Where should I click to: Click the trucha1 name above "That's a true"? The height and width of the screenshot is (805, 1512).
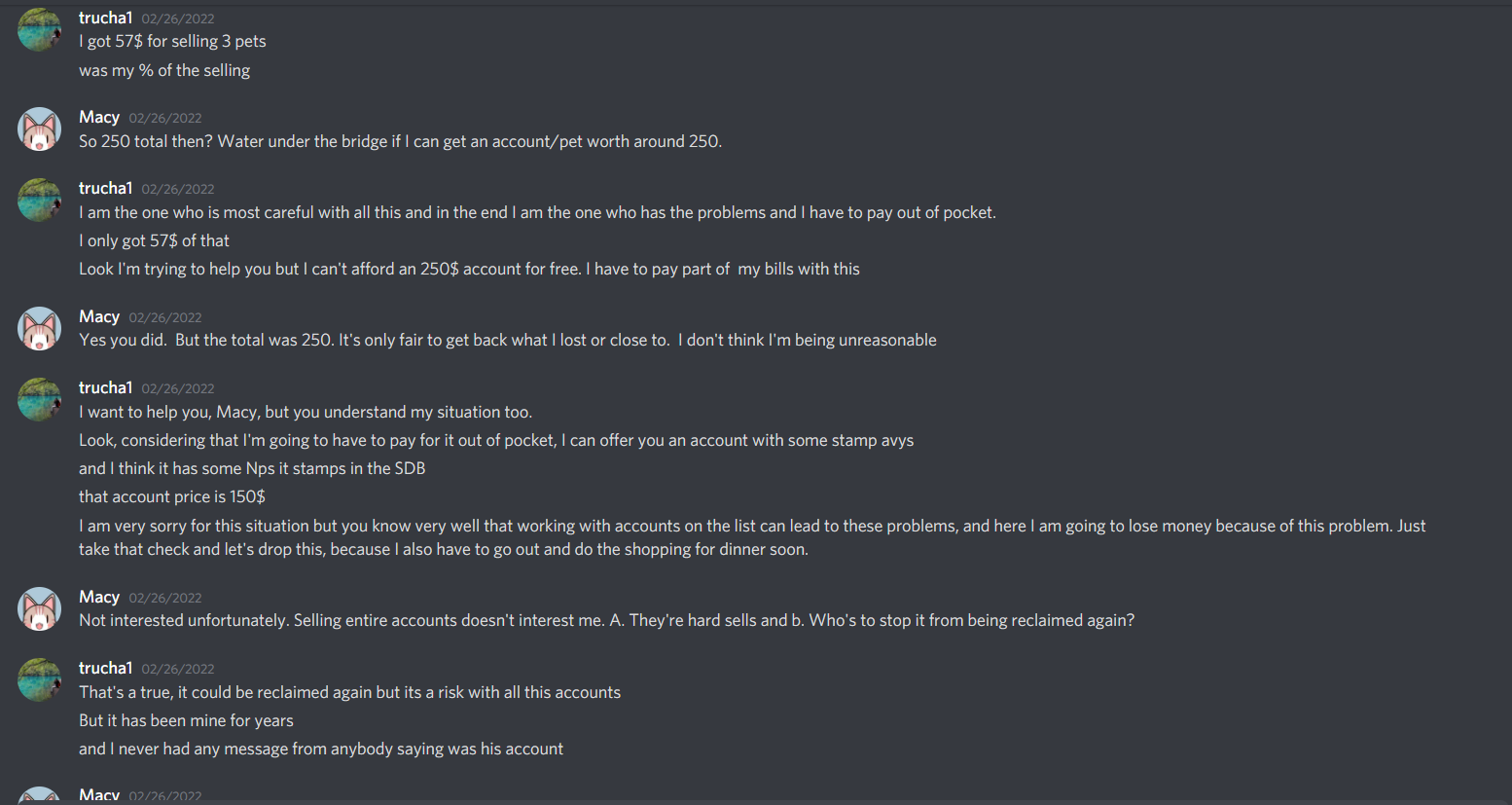point(105,668)
